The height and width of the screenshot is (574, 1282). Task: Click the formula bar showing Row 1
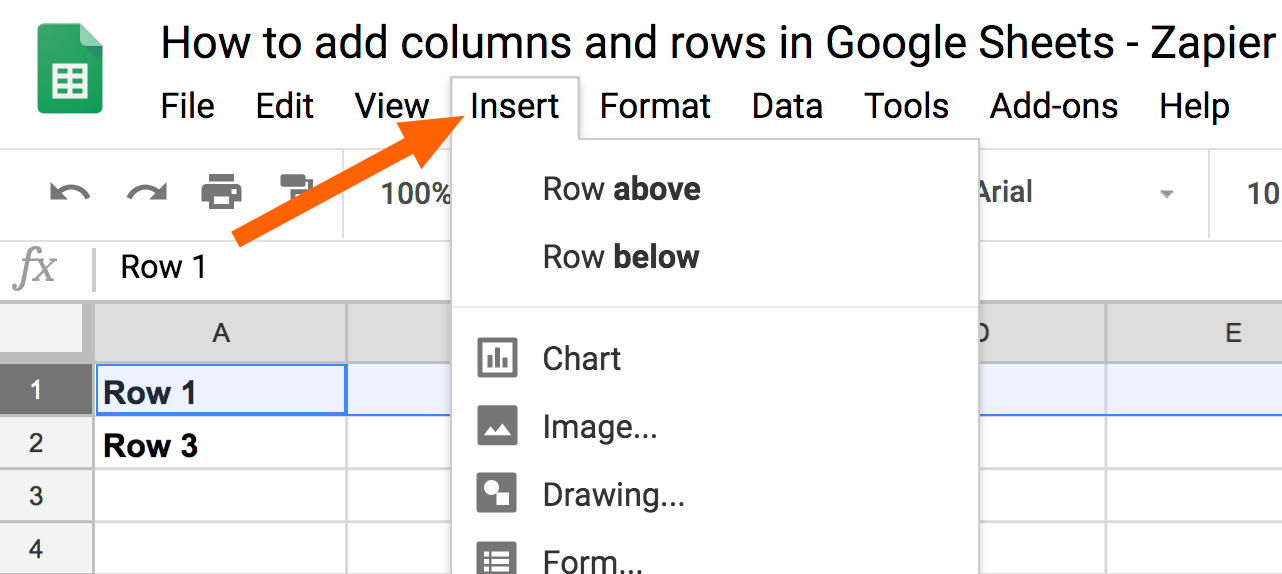pos(280,267)
